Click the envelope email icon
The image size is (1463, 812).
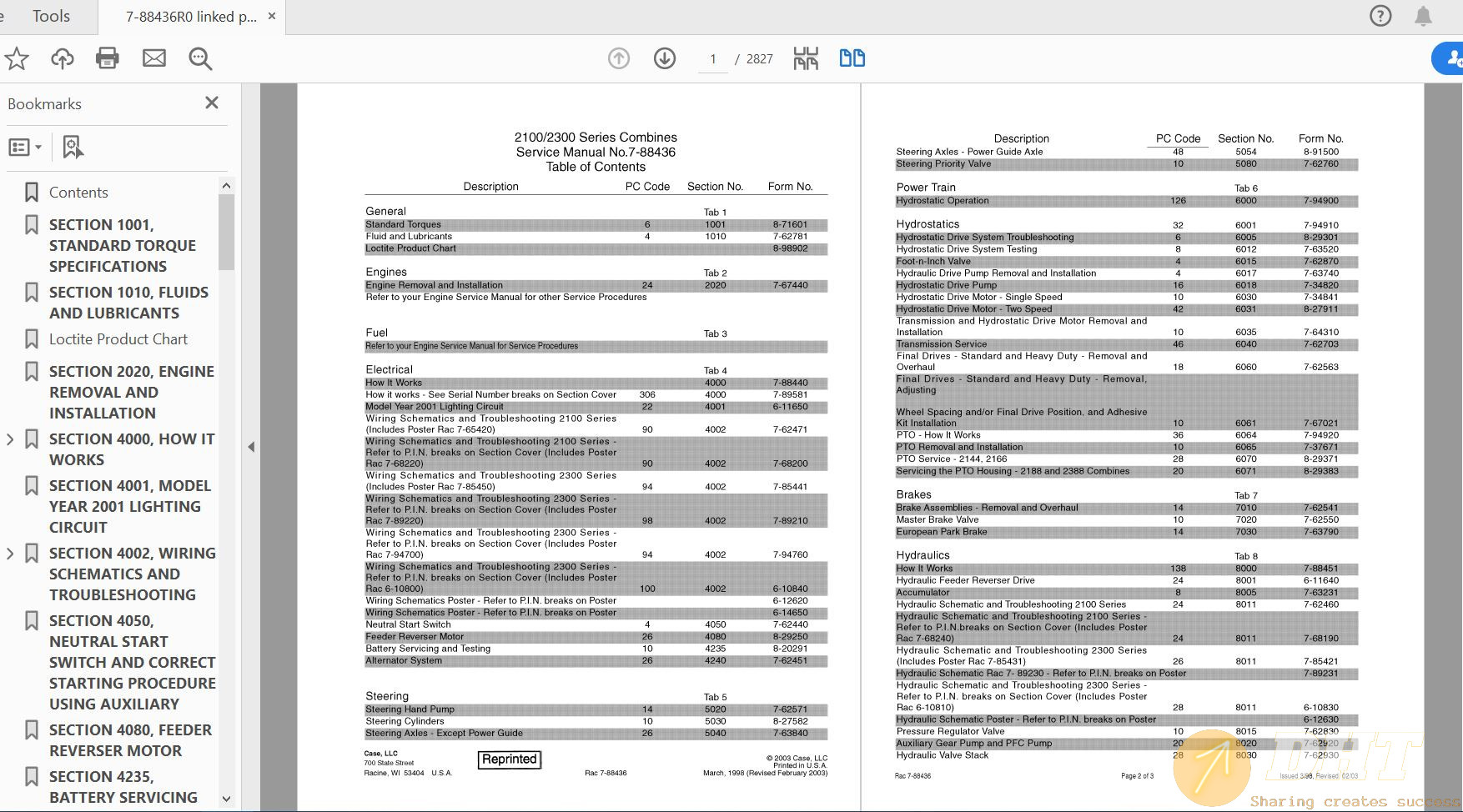(x=154, y=58)
